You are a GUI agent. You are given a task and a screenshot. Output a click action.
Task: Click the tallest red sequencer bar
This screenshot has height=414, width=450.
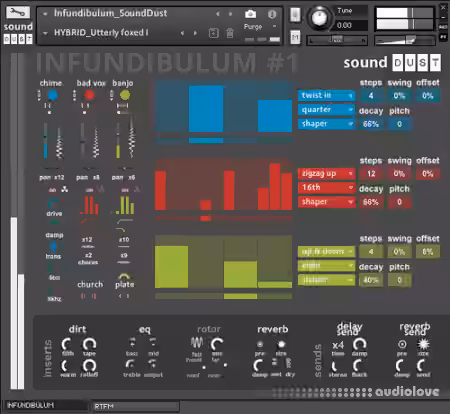(275, 187)
